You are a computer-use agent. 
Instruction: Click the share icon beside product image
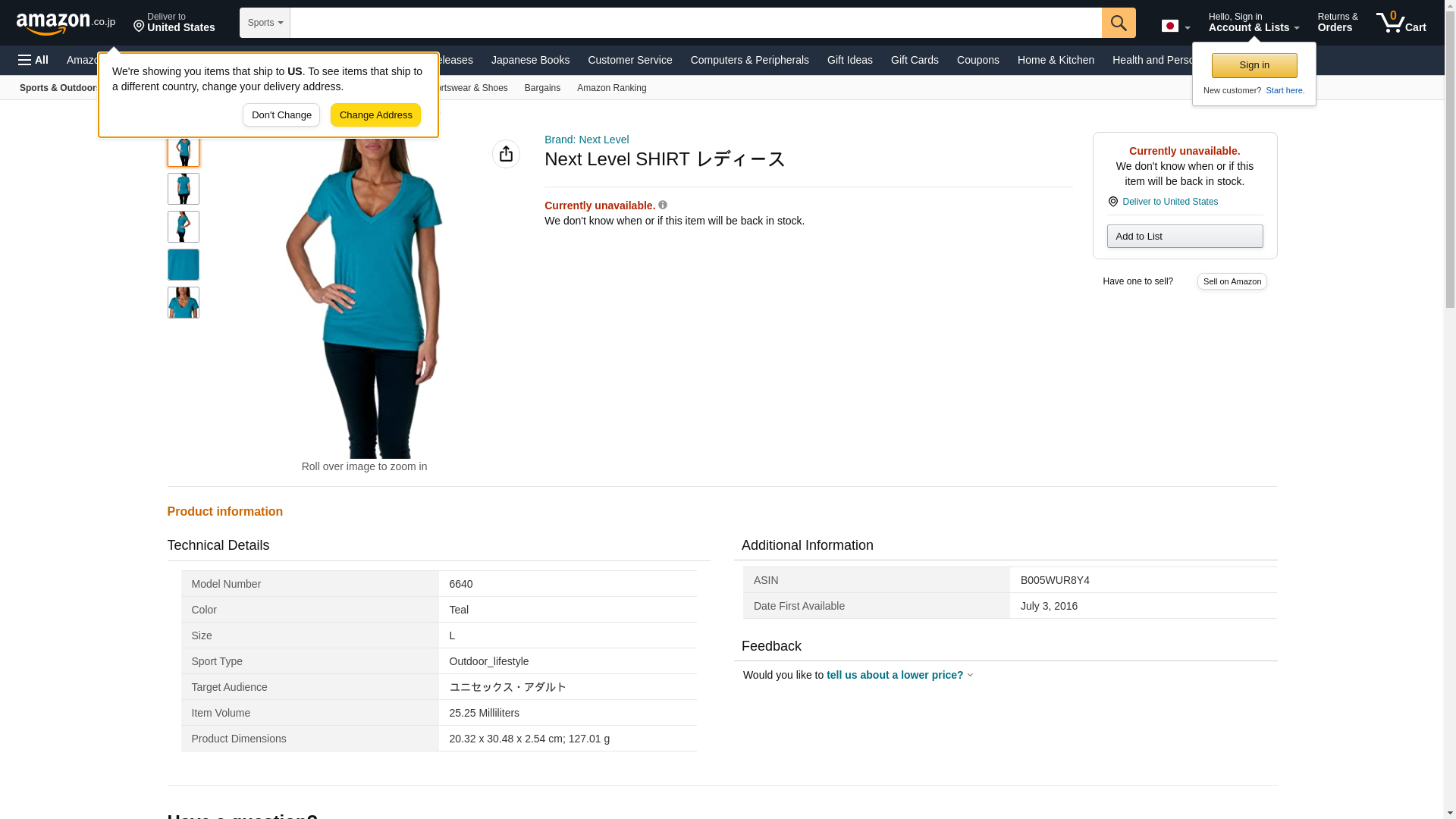click(506, 154)
